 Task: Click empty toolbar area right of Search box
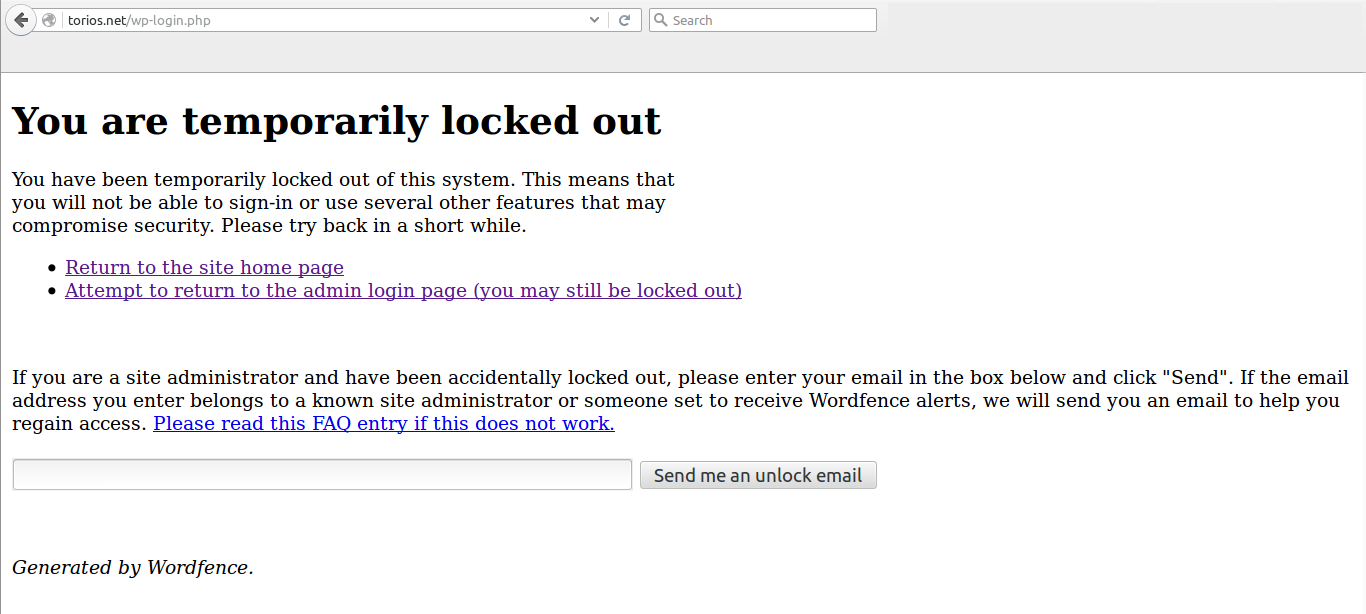click(1100, 20)
